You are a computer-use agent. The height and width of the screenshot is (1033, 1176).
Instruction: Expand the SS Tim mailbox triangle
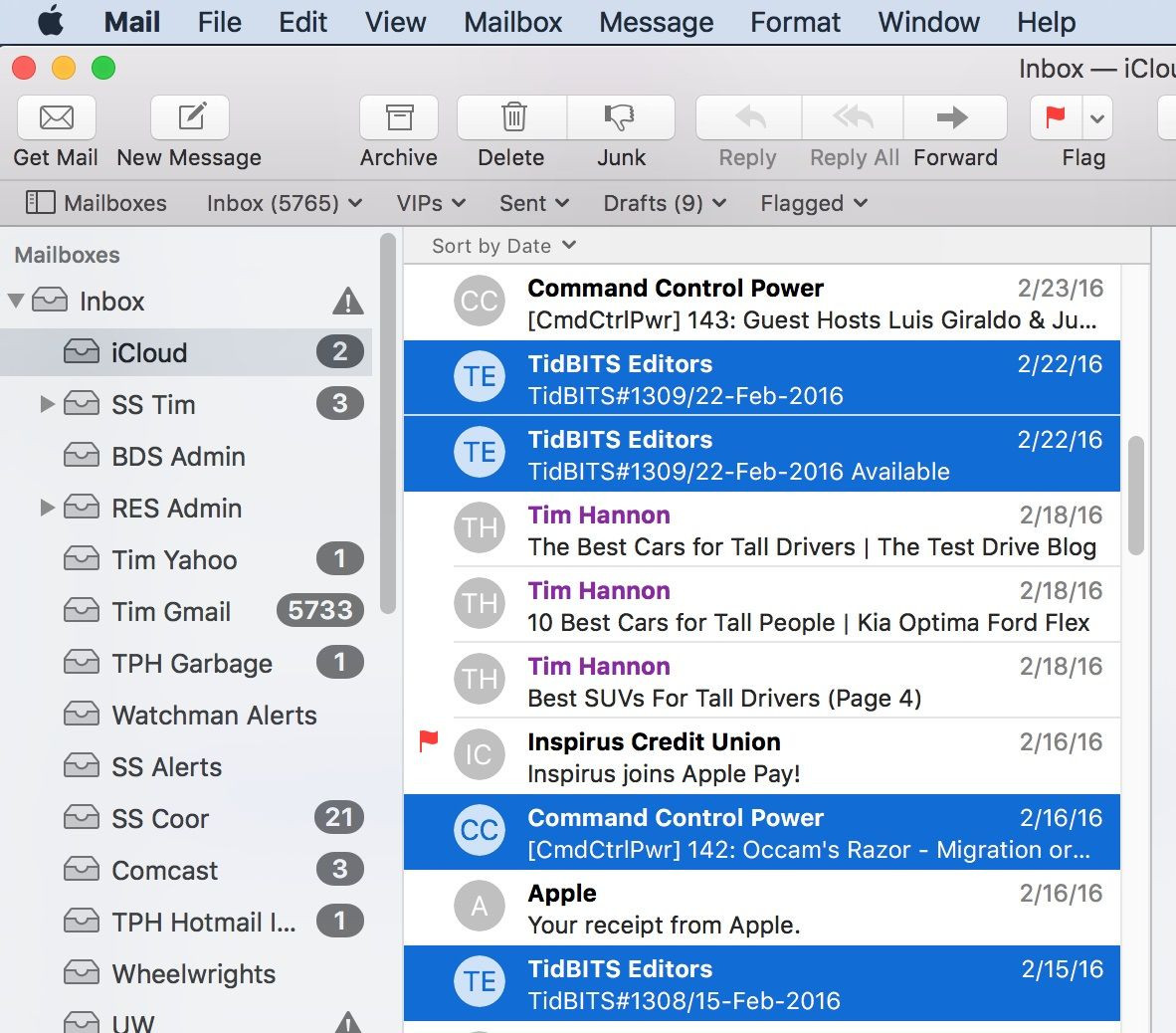click(47, 404)
